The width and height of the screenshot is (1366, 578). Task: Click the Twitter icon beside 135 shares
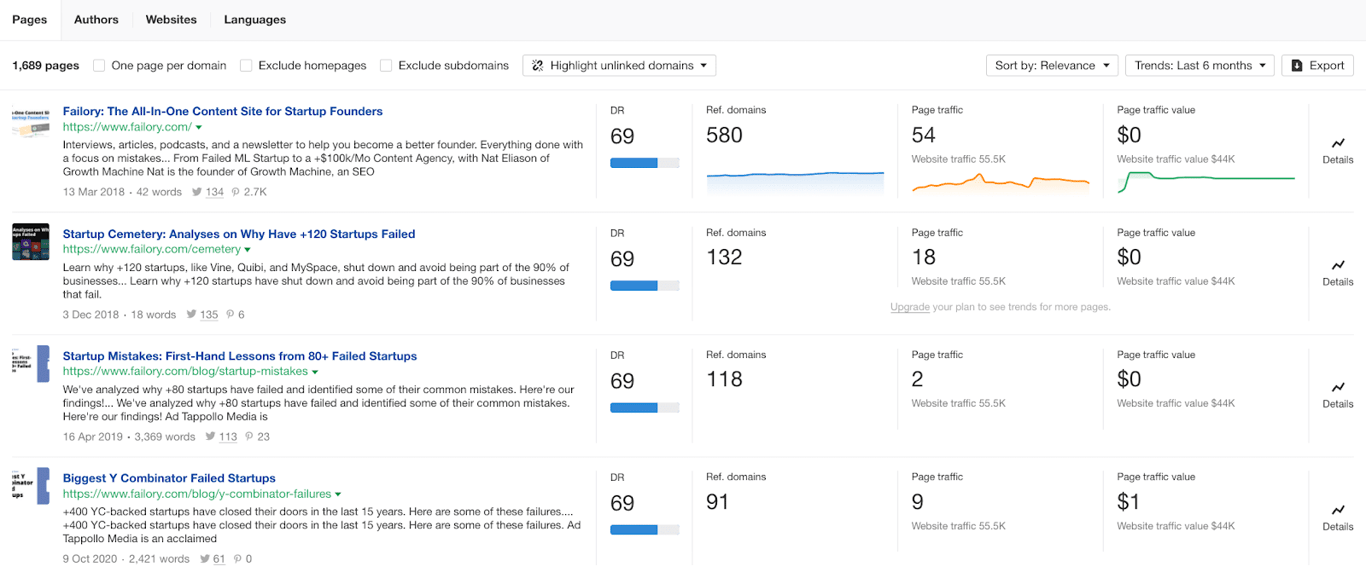191,315
